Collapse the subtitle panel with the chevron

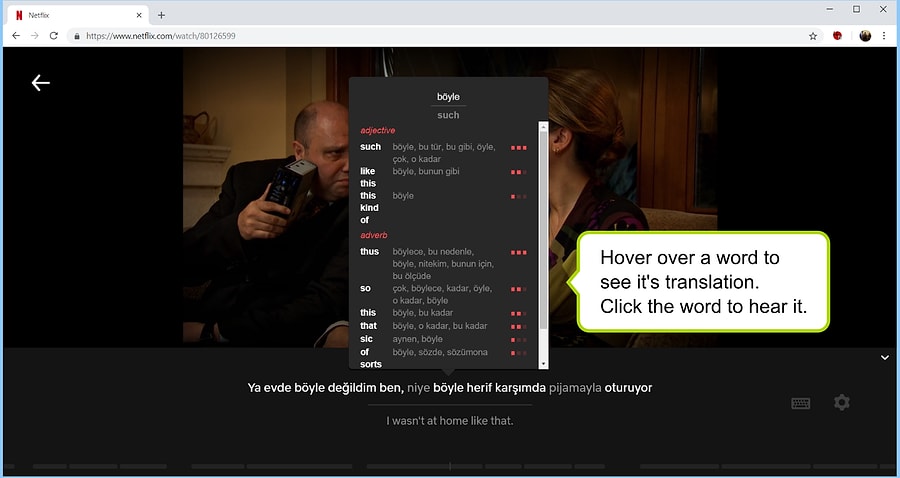884,357
